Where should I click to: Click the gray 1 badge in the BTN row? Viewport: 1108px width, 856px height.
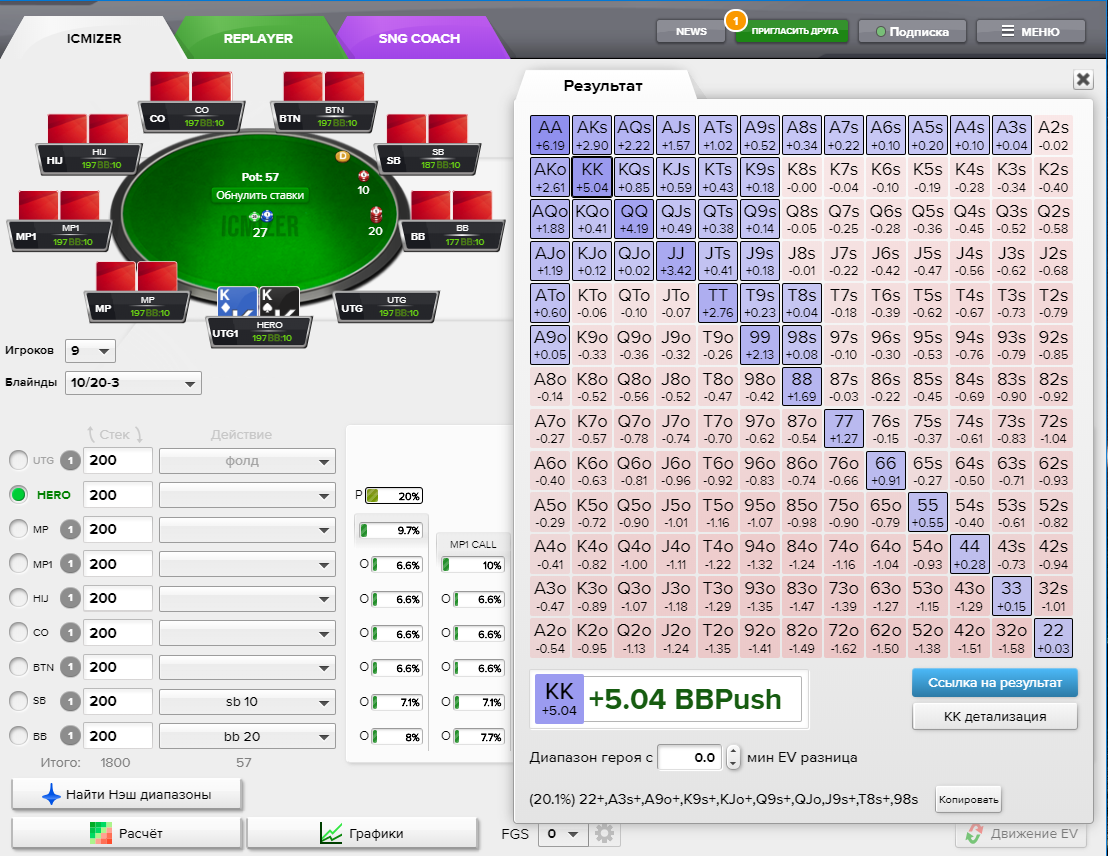[x=70, y=667]
